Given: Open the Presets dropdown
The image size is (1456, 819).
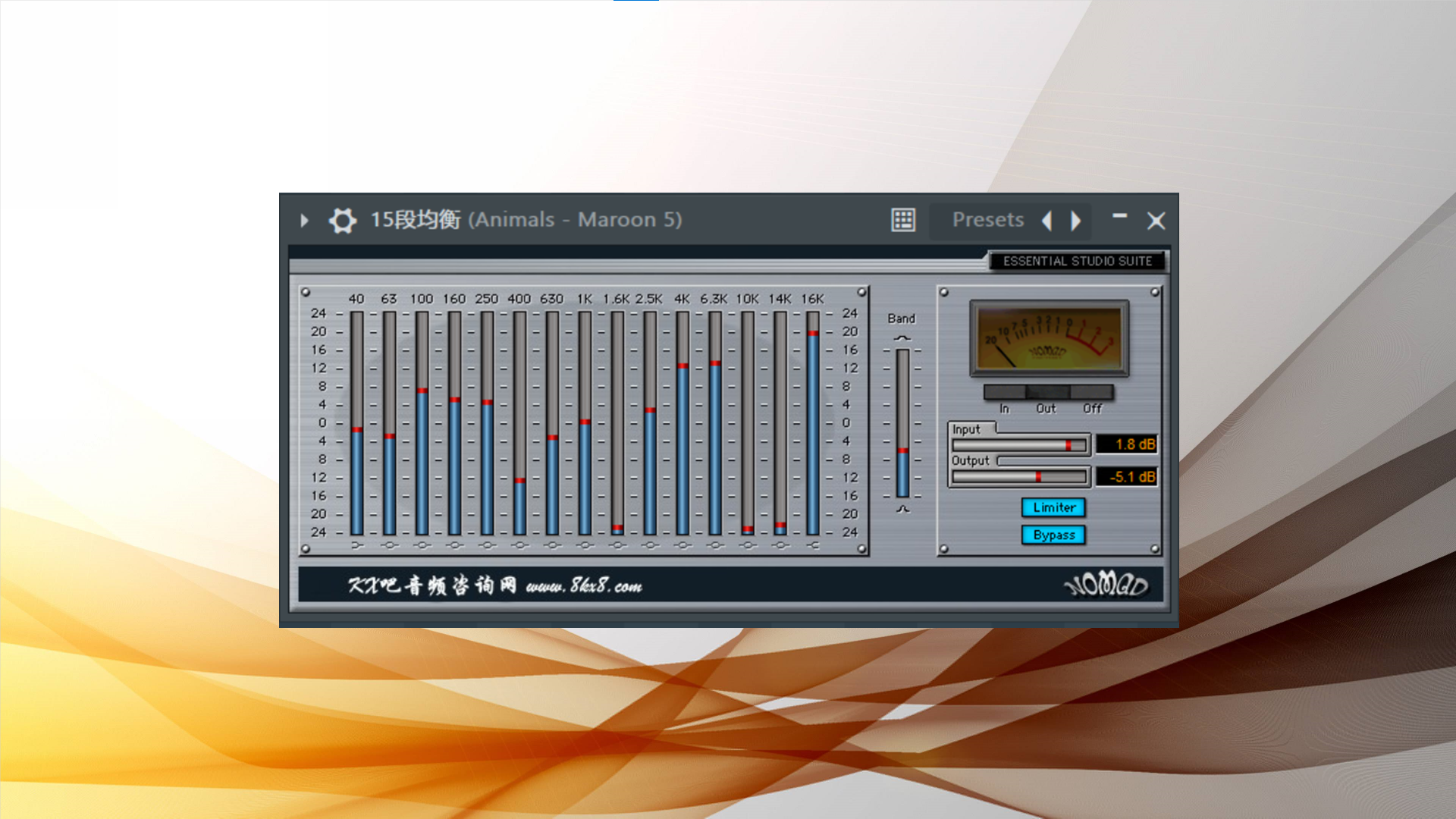Looking at the screenshot, I should pos(988,220).
